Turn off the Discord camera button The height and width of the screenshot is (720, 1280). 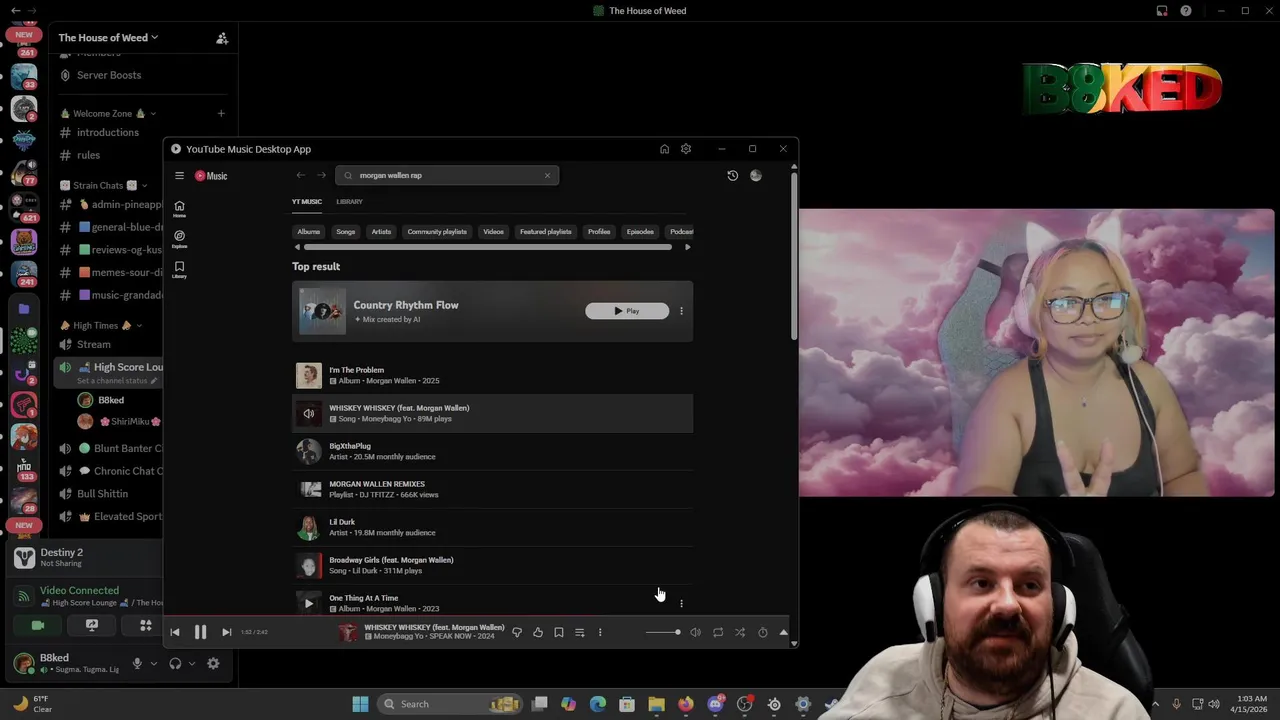click(x=38, y=625)
